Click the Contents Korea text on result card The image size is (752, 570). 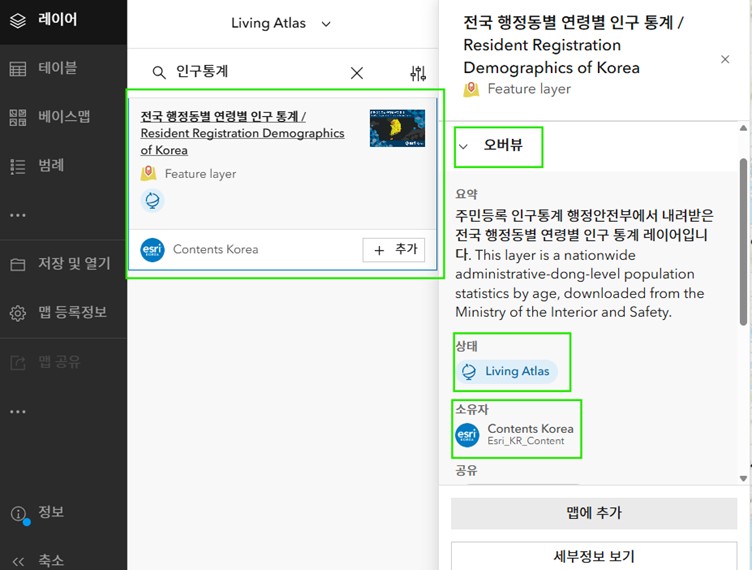tap(215, 249)
